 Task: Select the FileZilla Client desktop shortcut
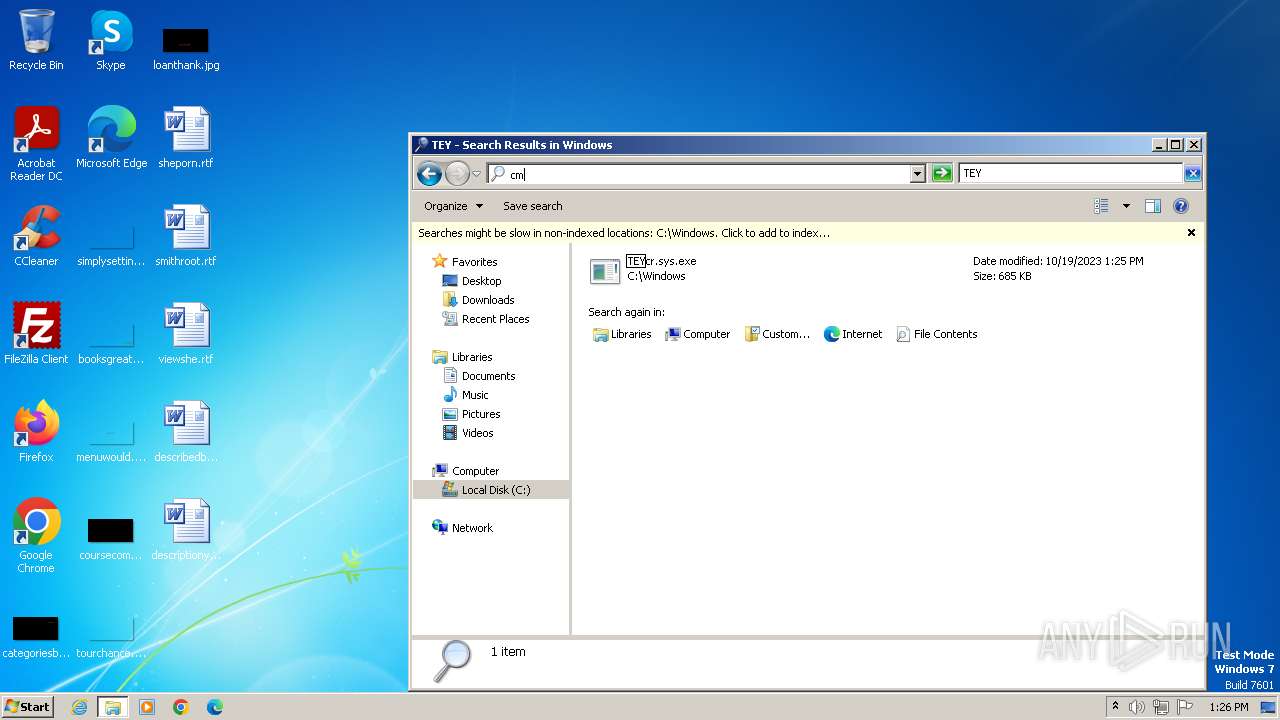click(x=36, y=334)
